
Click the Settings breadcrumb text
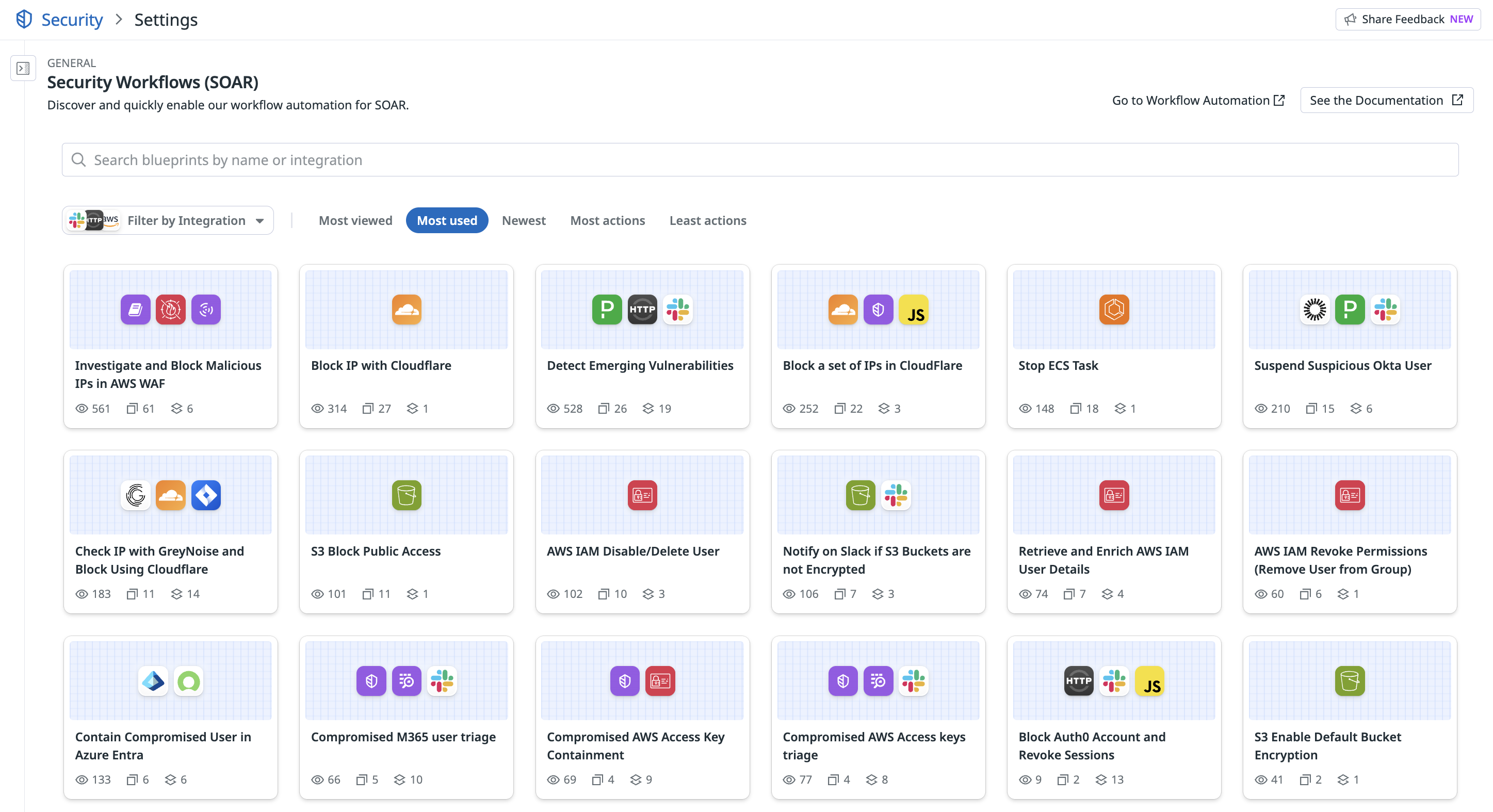tap(166, 20)
